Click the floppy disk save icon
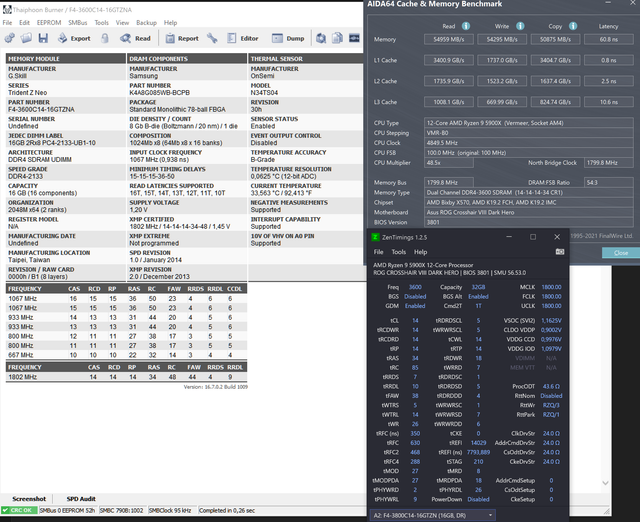Screen dimensions: 640x522 click(43, 38)
